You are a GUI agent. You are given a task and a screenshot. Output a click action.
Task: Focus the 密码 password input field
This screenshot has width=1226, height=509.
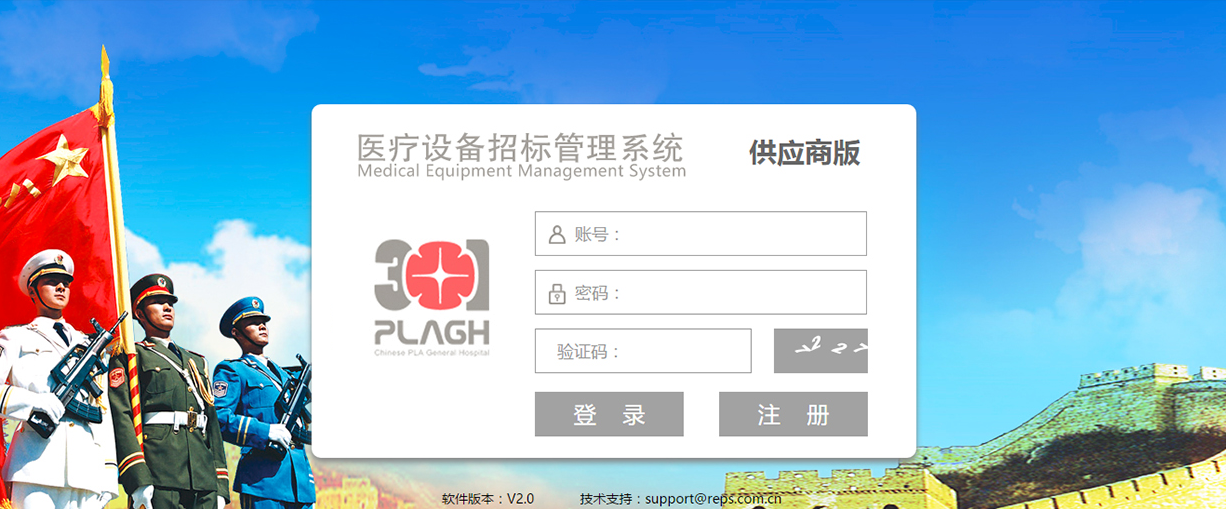(x=701, y=292)
